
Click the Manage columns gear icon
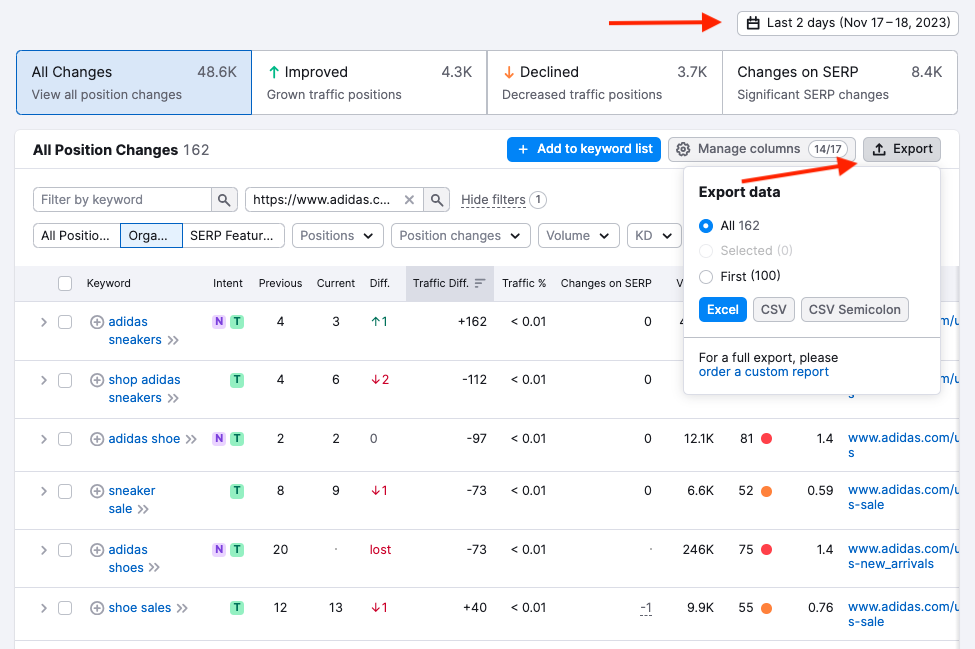click(x=683, y=148)
